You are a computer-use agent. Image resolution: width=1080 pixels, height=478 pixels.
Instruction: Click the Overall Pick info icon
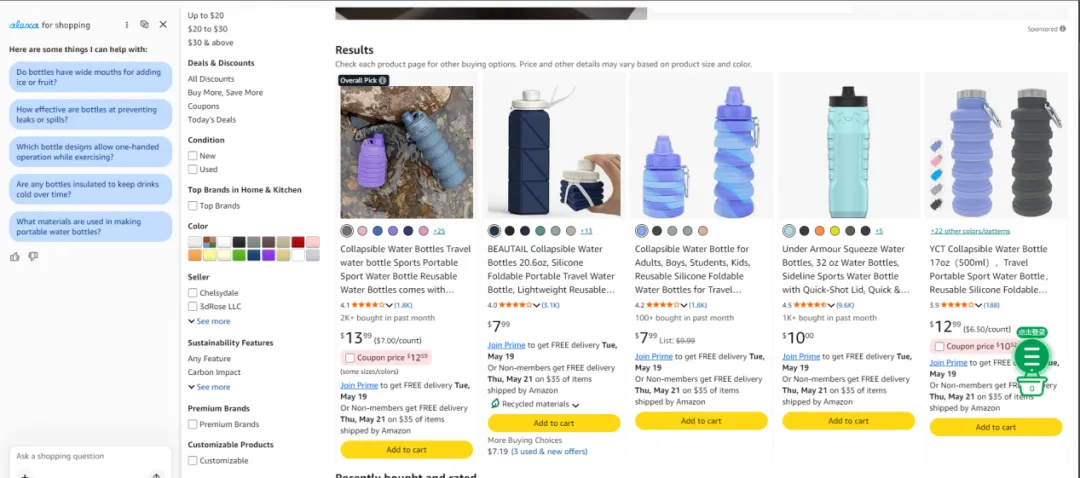[383, 80]
